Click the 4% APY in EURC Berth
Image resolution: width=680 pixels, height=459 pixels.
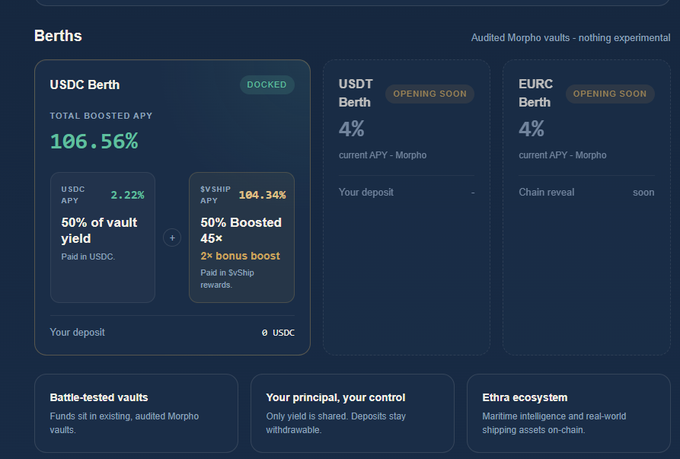click(x=532, y=129)
